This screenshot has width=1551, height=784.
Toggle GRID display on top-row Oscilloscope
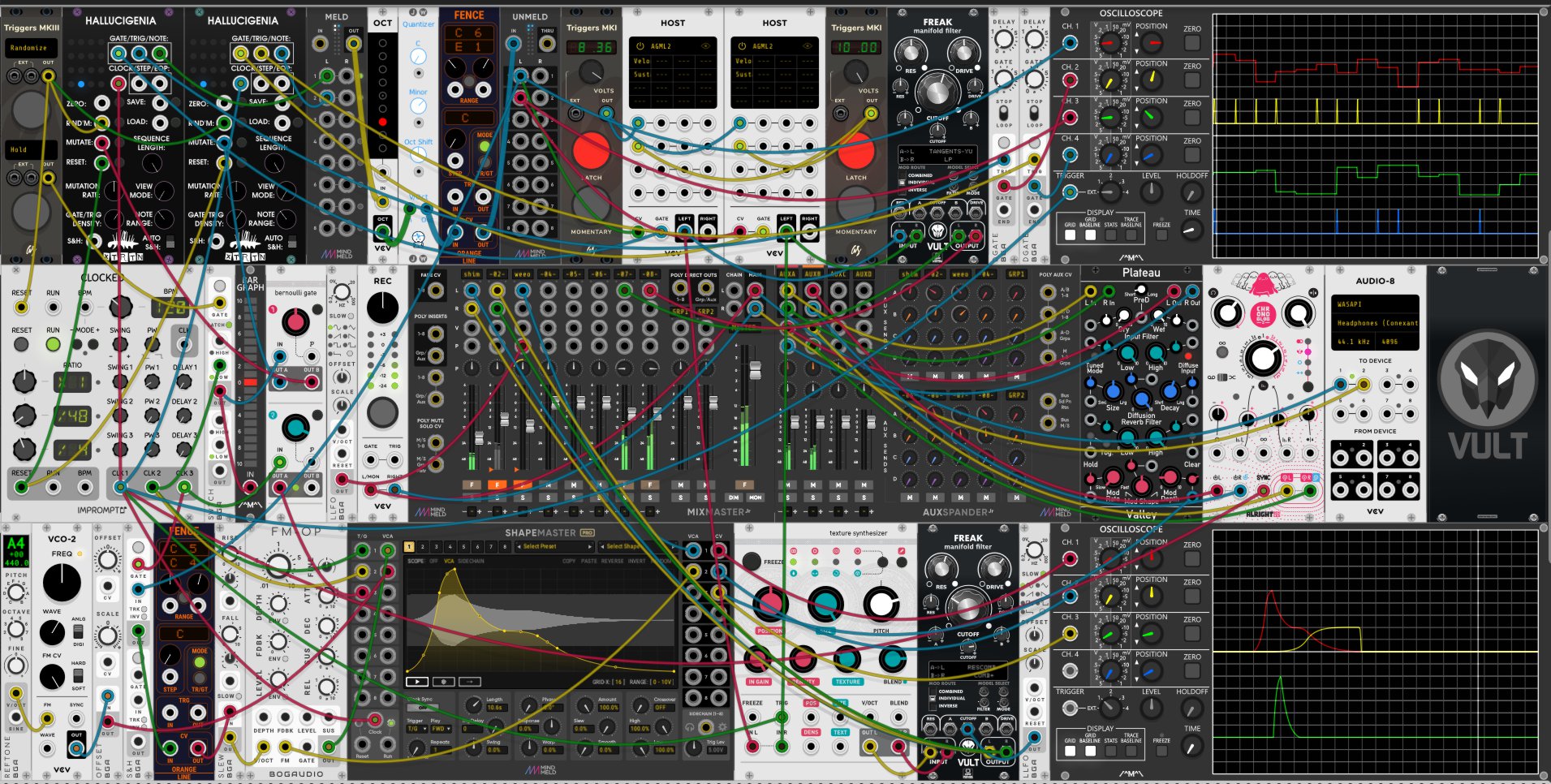[1070, 235]
